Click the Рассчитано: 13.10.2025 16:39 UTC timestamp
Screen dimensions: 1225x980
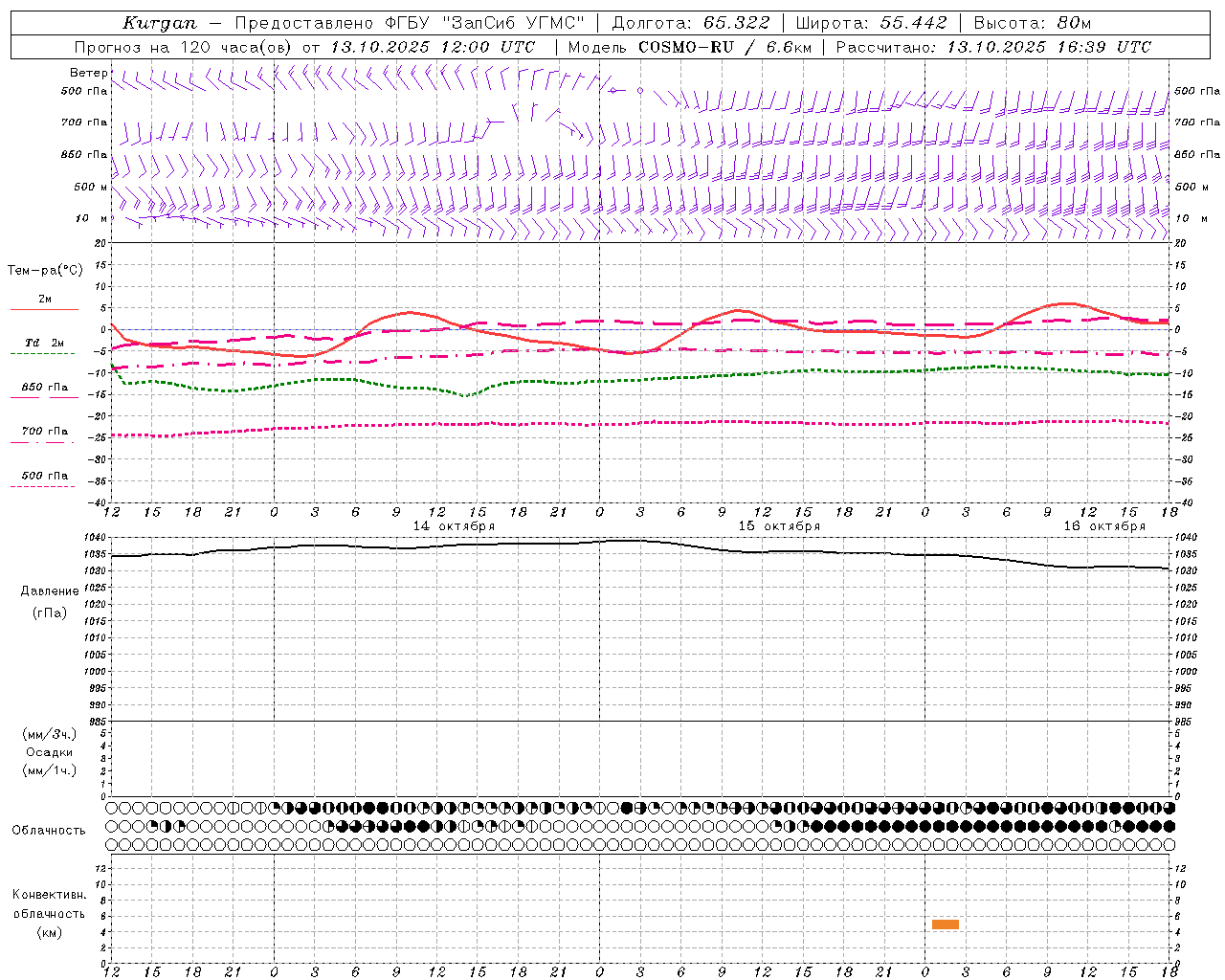tap(993, 47)
